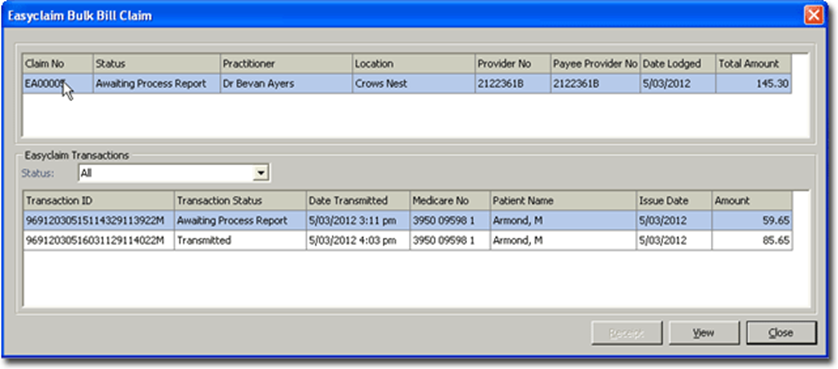Sort by Issue Date column header

[673, 201]
